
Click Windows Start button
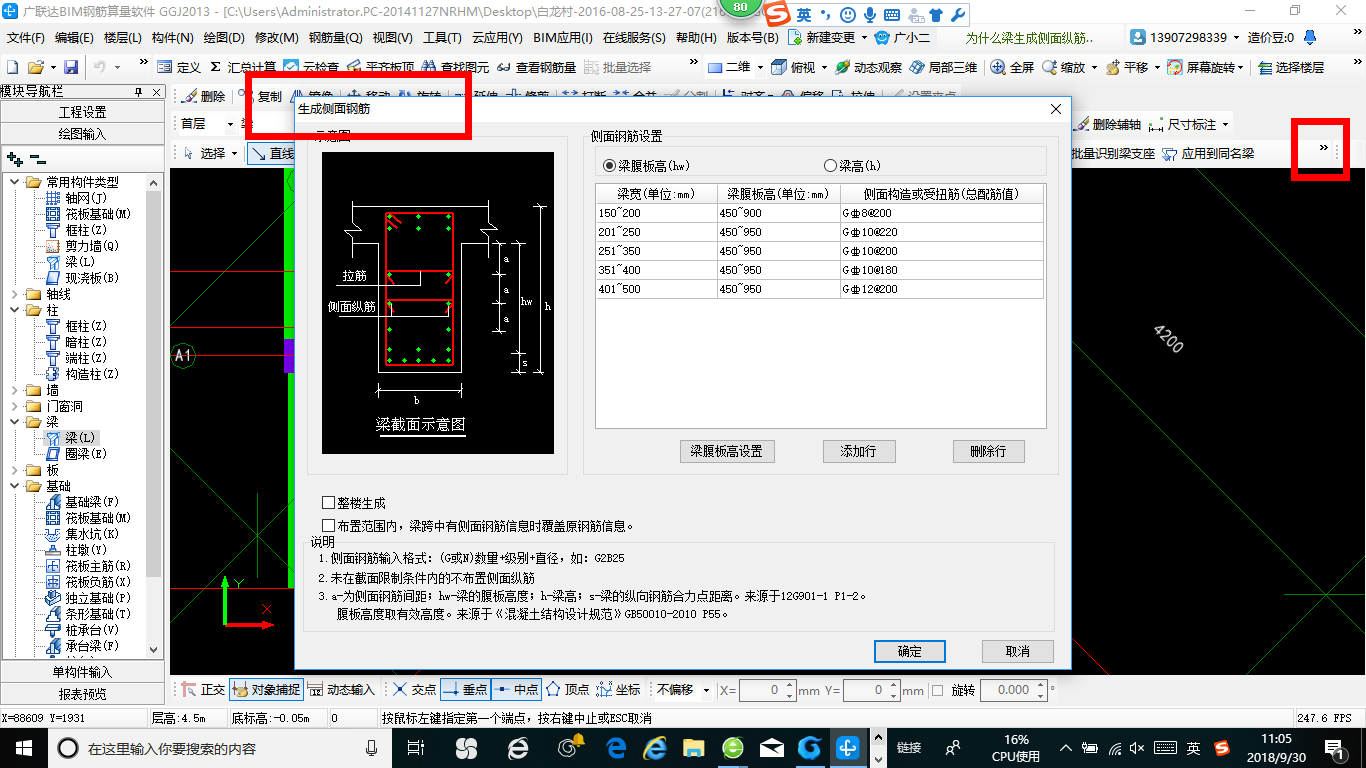22,747
